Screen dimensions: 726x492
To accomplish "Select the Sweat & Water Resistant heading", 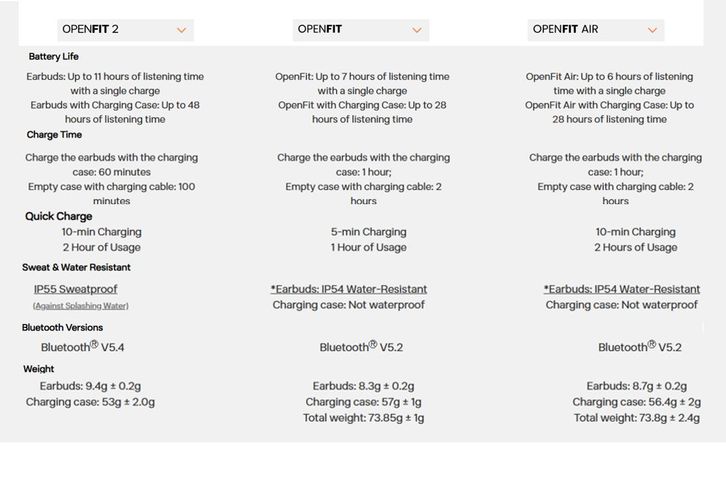I will [76, 267].
